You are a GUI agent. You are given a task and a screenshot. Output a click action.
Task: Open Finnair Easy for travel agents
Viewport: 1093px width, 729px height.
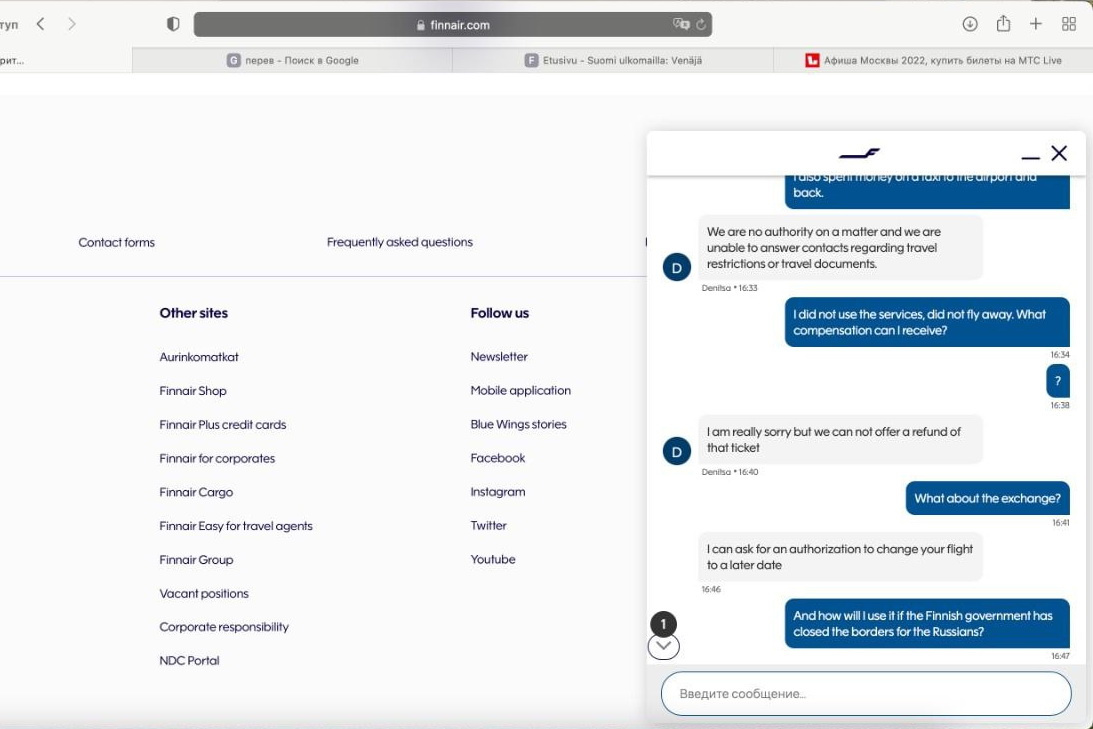tap(236, 526)
